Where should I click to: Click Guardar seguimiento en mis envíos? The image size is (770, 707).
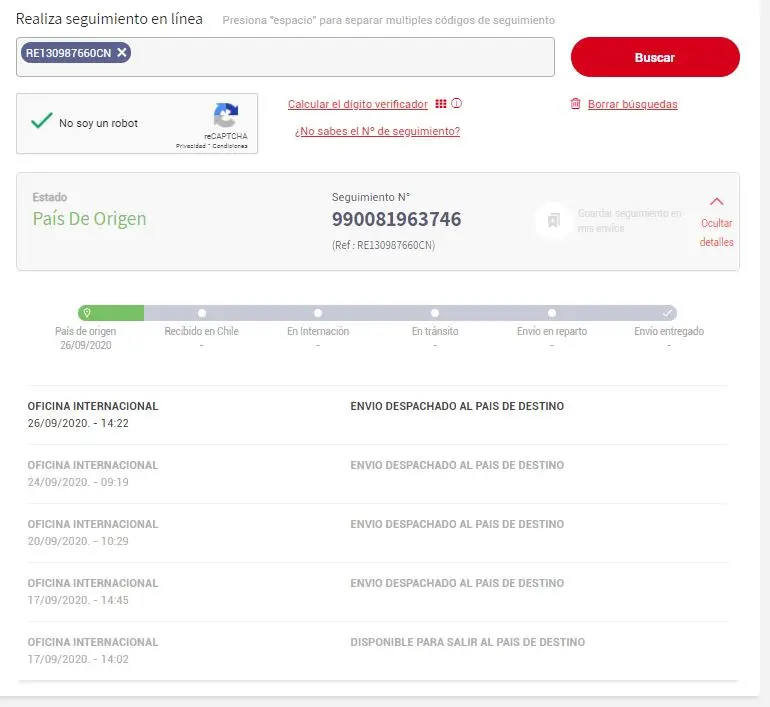(629, 220)
